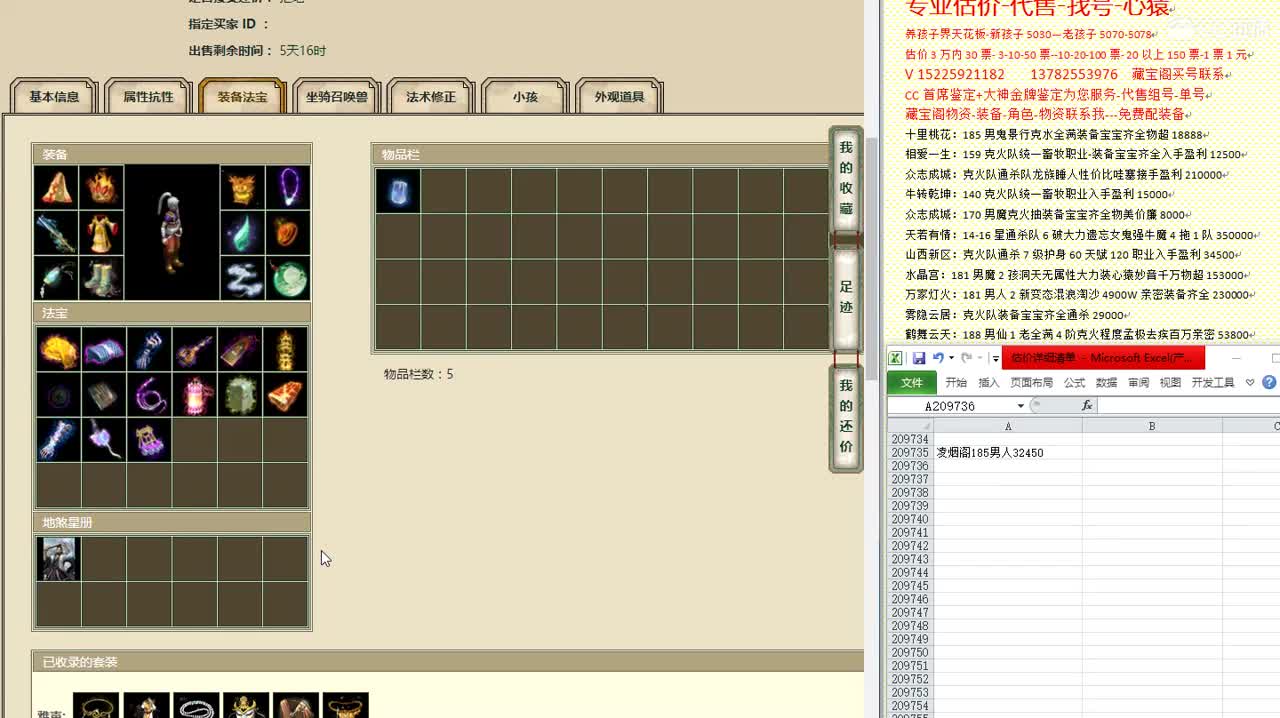Open the Excel 数据 ribbon tab
The width and height of the screenshot is (1280, 718).
pyautogui.click(x=1107, y=382)
